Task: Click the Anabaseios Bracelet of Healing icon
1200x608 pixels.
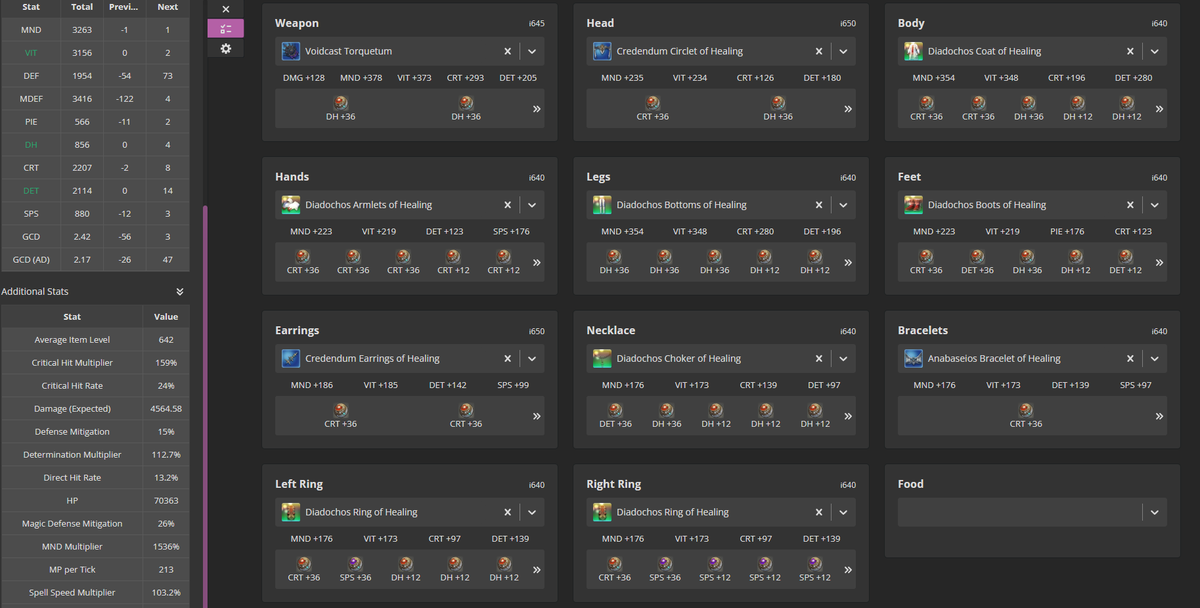Action: [913, 358]
